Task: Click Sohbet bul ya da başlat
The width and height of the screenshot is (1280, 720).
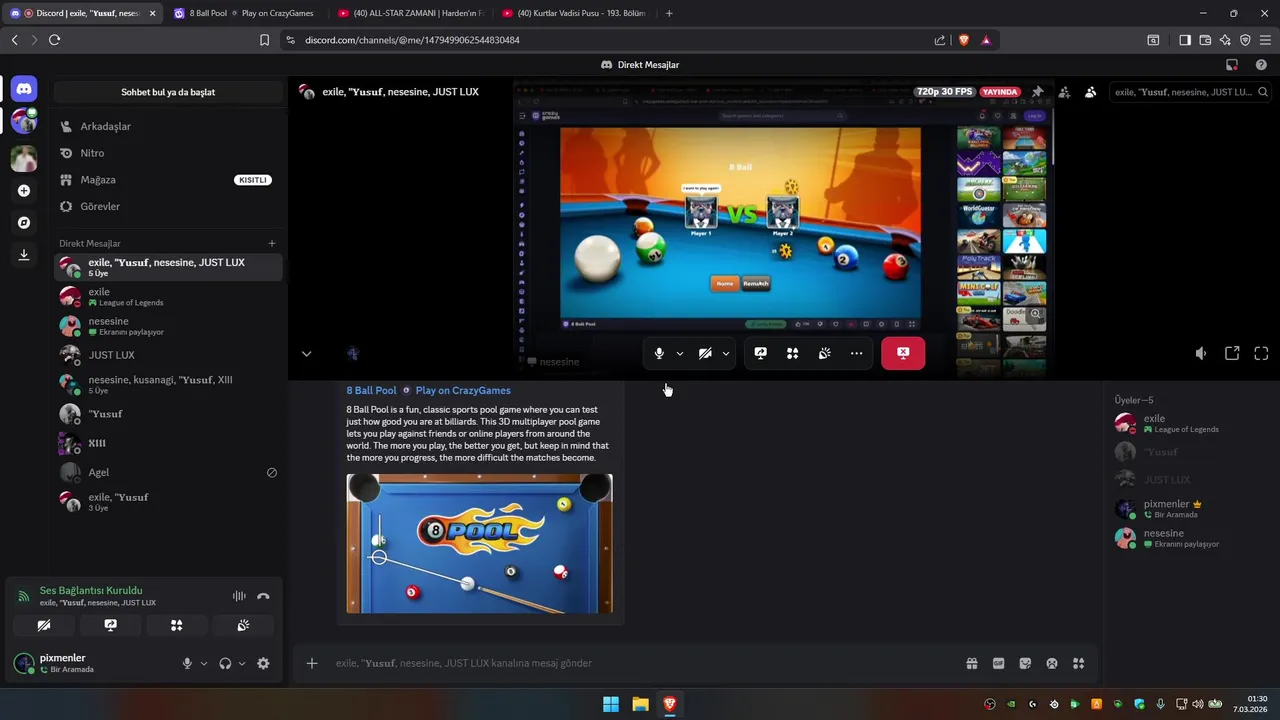Action: pyautogui.click(x=168, y=92)
